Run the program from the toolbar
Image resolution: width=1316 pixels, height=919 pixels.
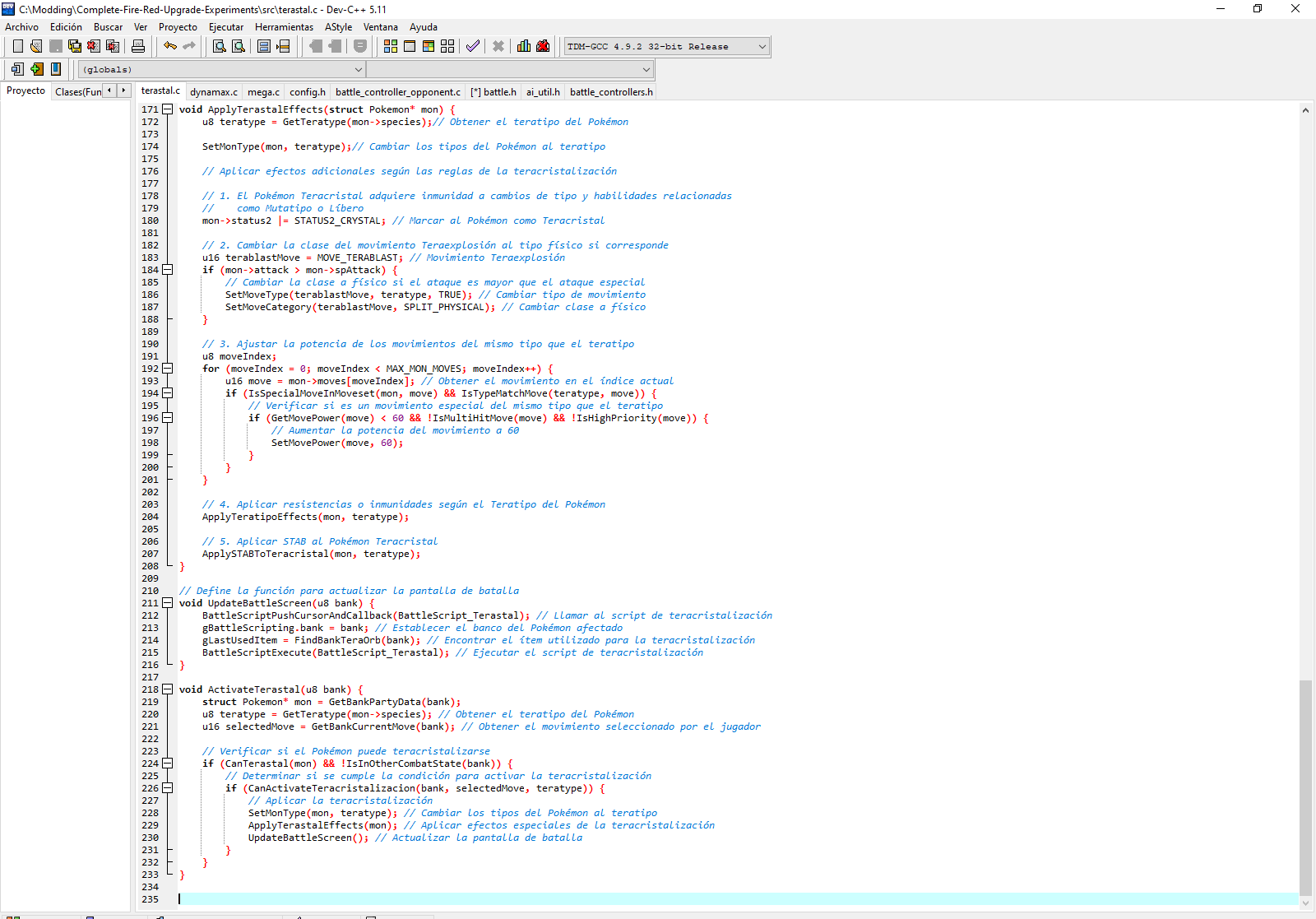(x=409, y=46)
